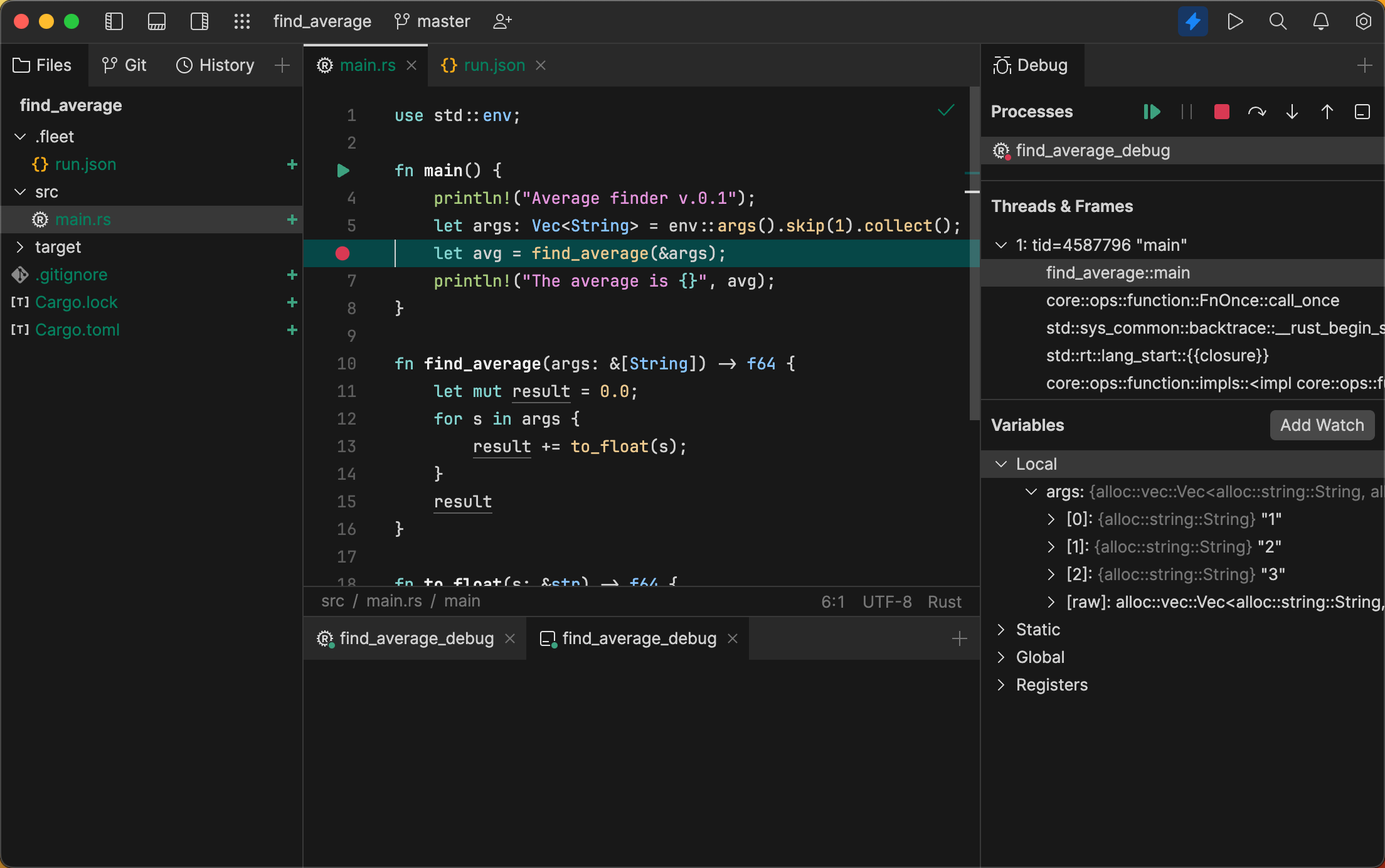Screen dimensions: 1385x868
Task: Step into the function call
Action: pos(1292,112)
